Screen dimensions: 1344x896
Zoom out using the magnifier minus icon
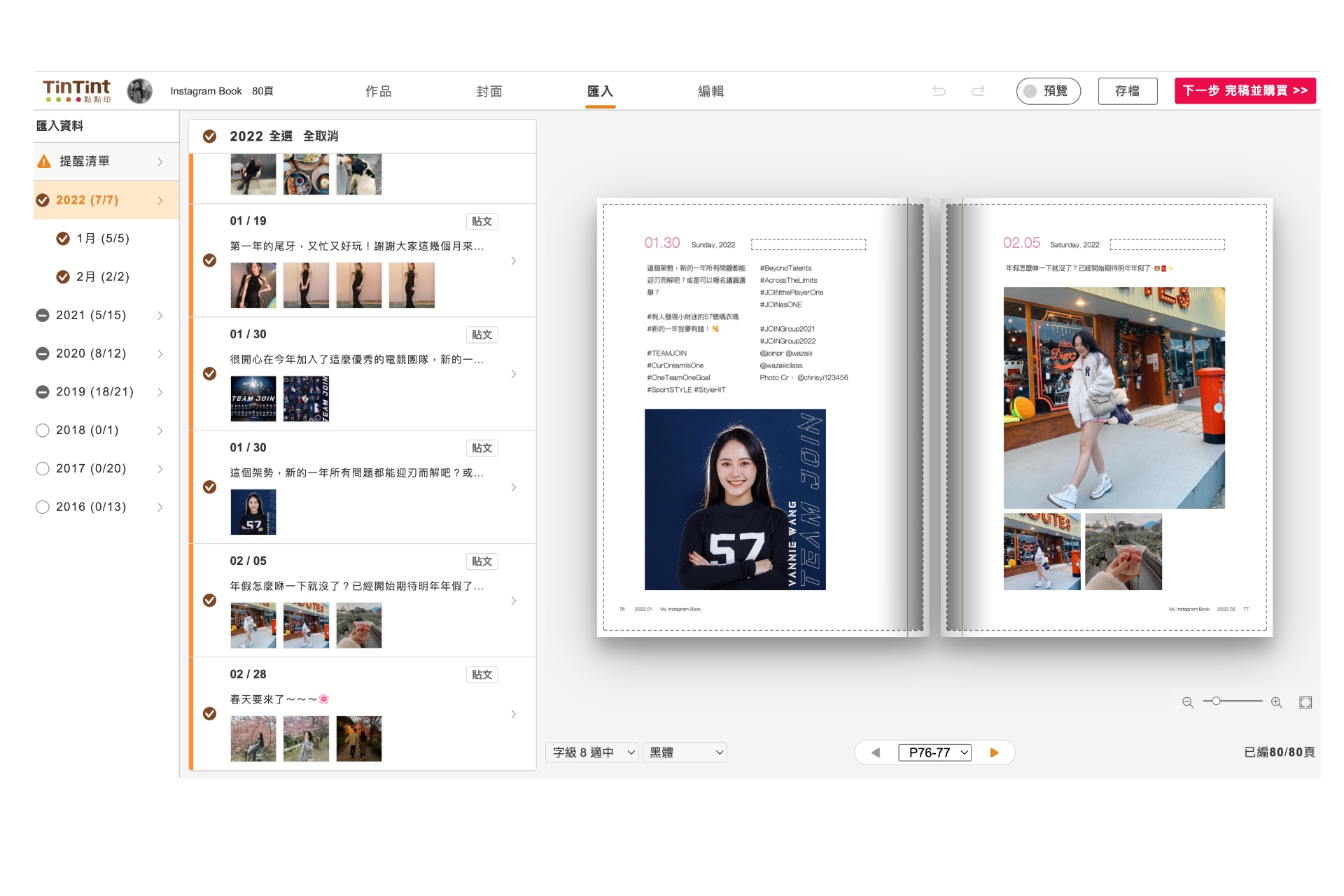1188,702
